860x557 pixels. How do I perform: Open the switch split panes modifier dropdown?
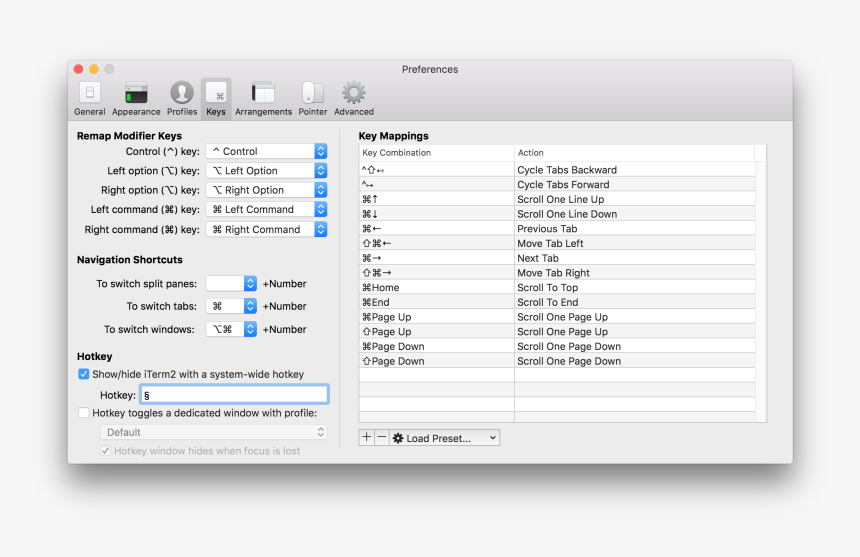(231, 283)
